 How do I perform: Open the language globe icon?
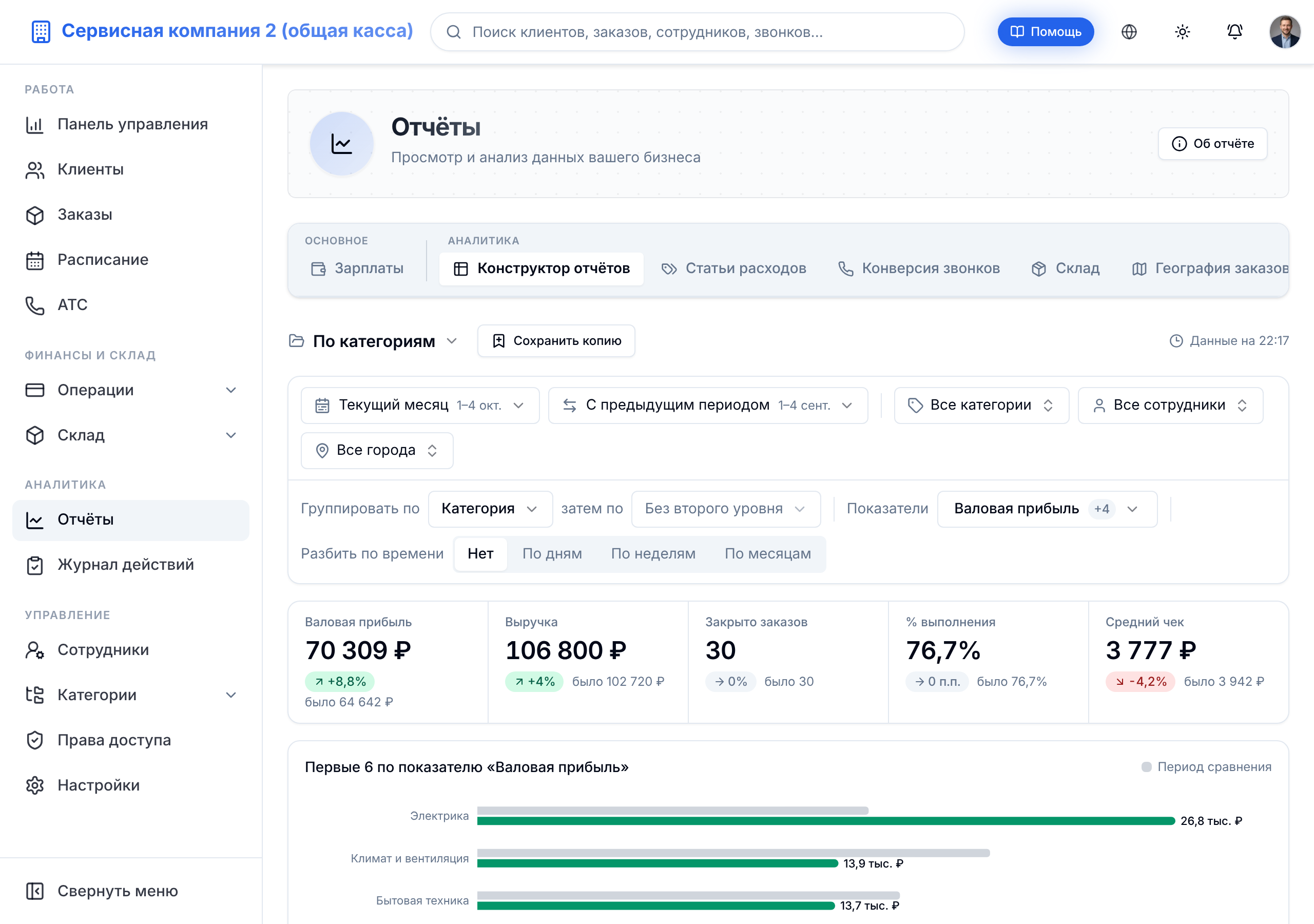coord(1129,32)
